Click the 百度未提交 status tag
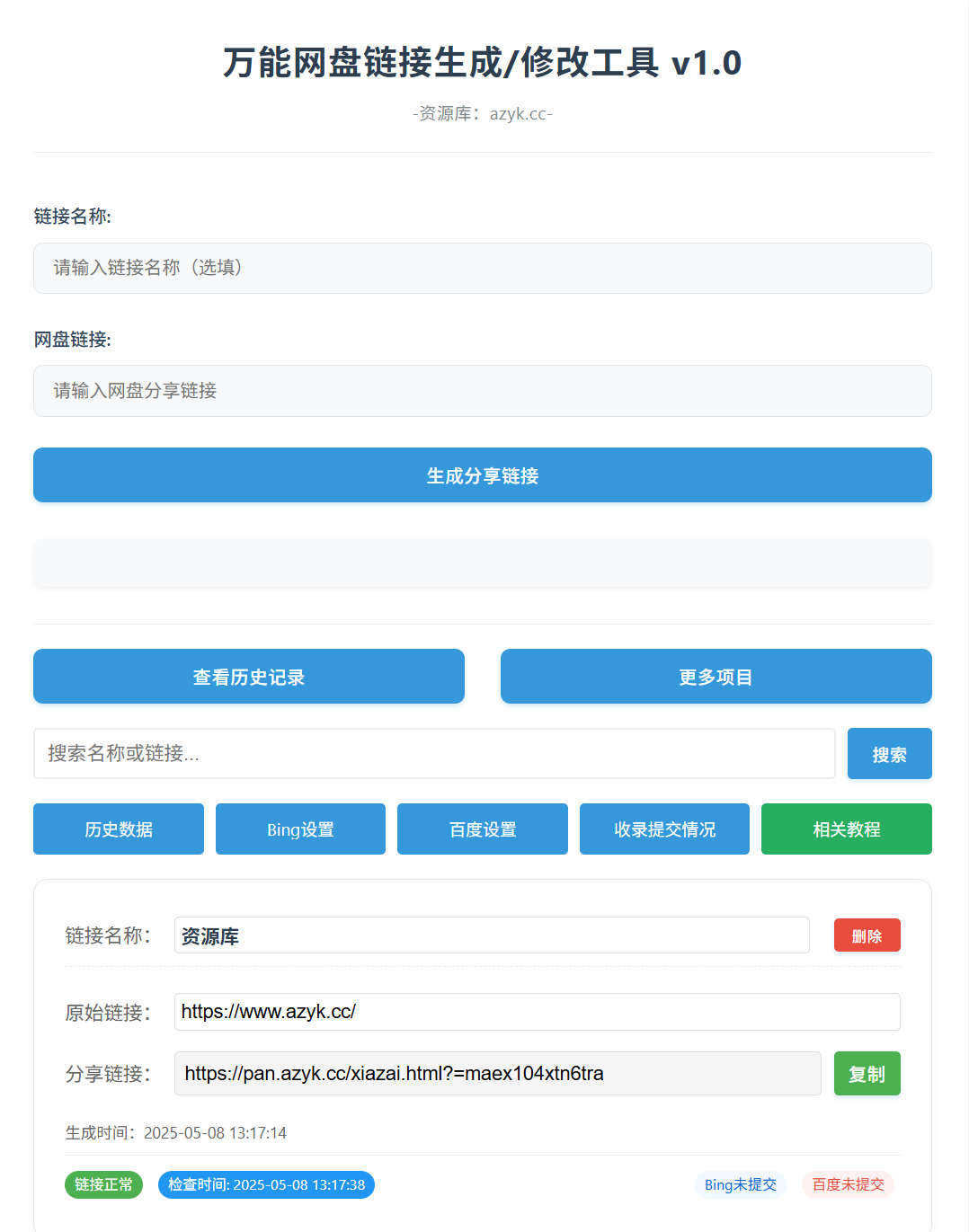Image resolution: width=969 pixels, height=1232 pixels. 848,1184
